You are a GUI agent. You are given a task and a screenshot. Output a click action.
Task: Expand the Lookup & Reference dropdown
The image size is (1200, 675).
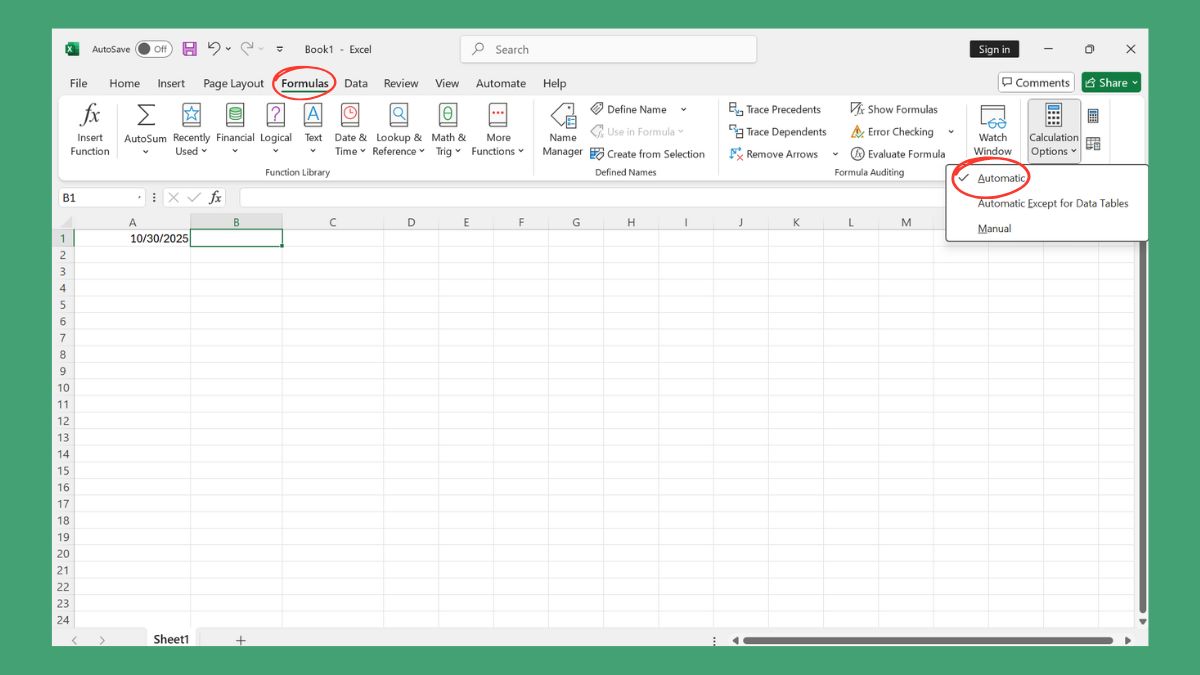point(399,130)
